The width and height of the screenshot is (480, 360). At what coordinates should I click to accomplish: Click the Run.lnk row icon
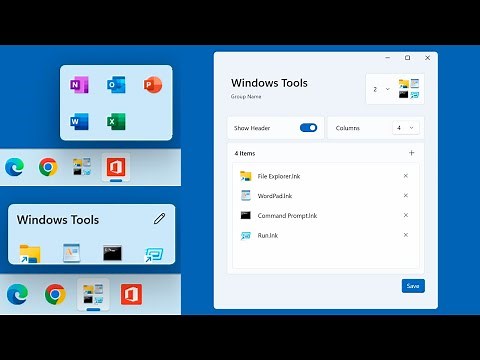(x=246, y=236)
